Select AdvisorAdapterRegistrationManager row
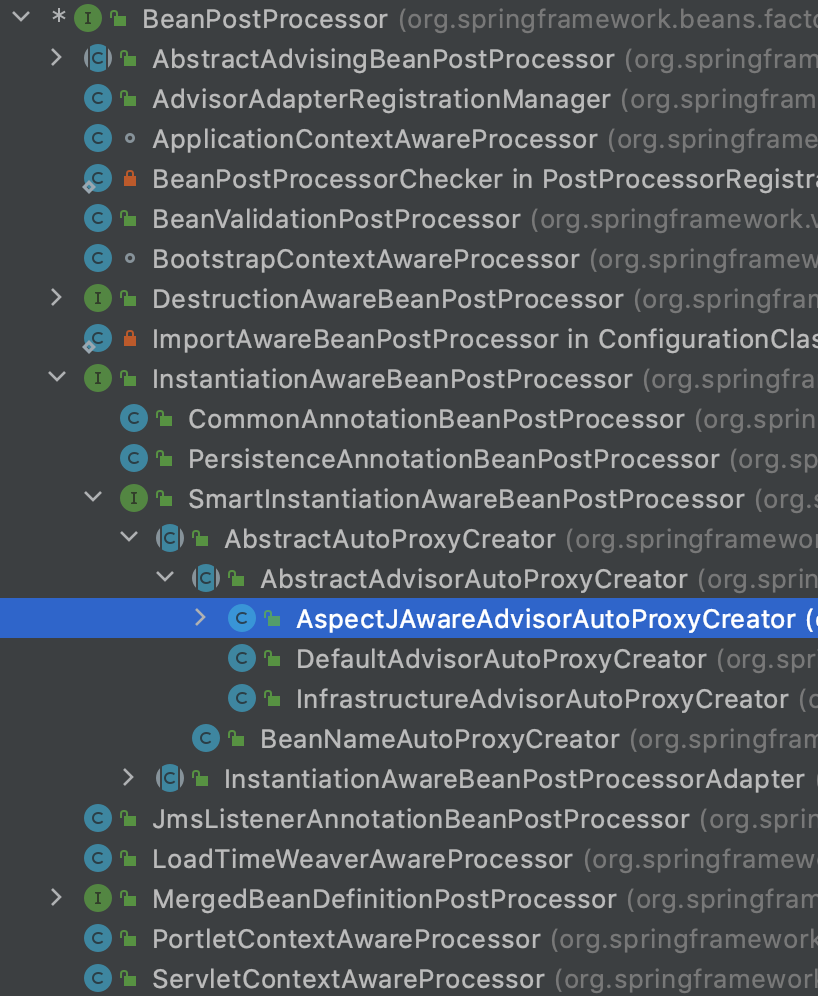 (409, 98)
